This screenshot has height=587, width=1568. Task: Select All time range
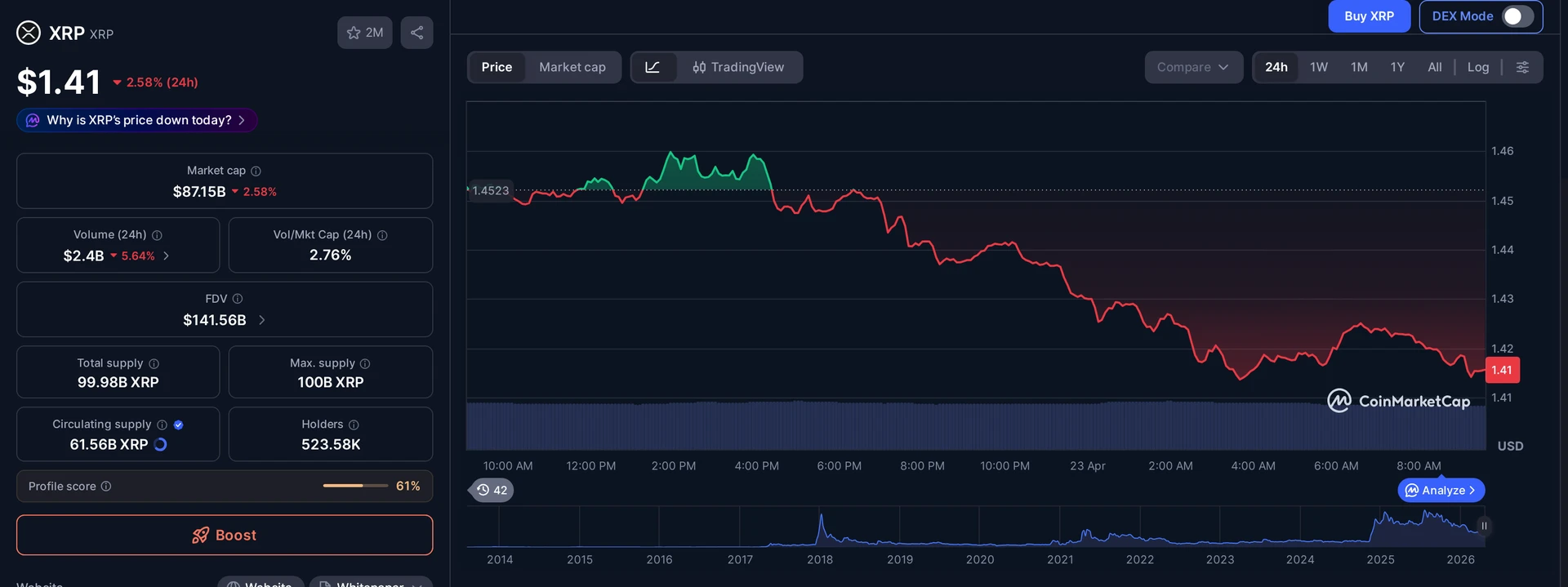[1434, 67]
